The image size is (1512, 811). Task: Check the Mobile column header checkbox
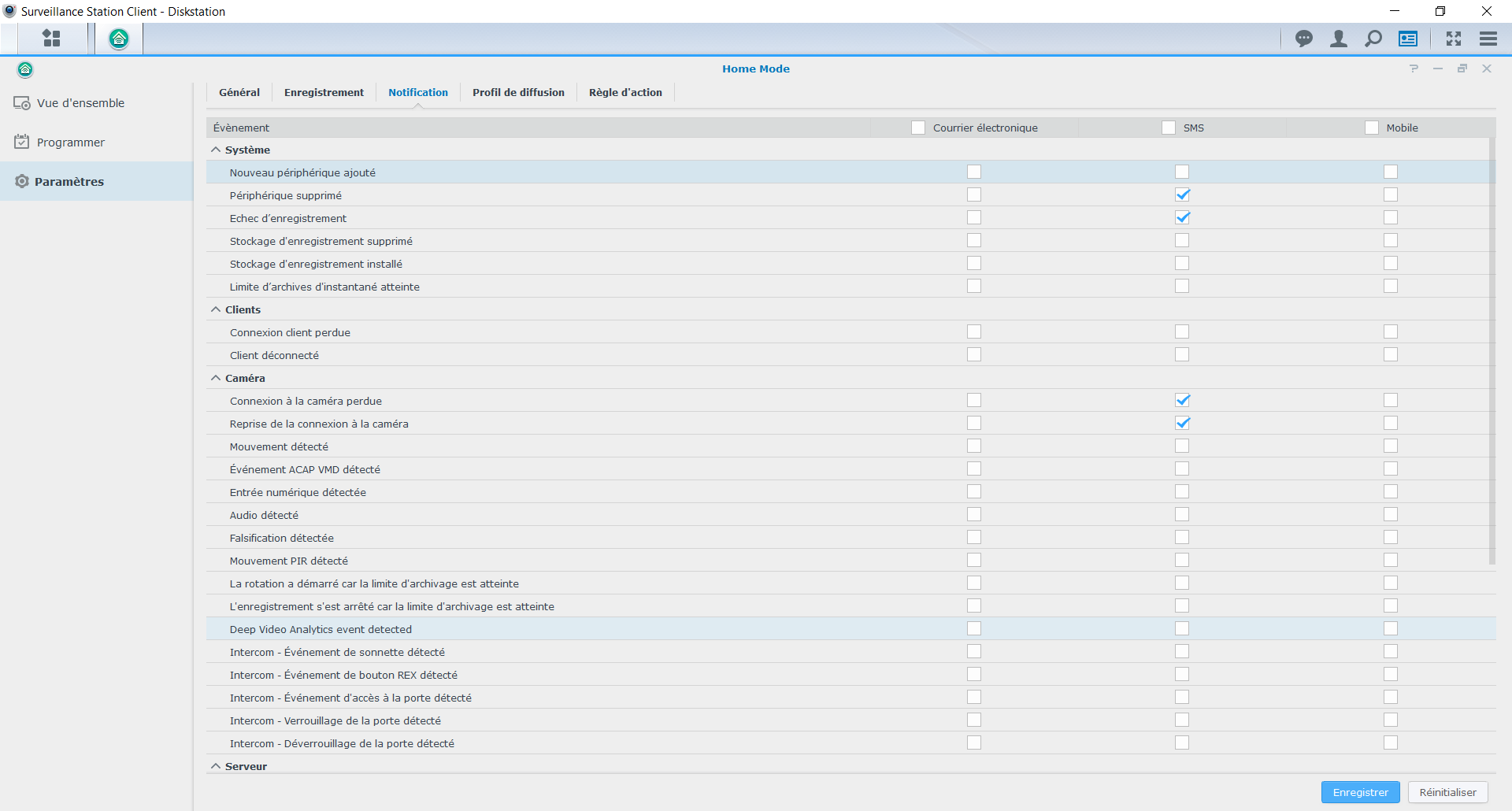pyautogui.click(x=1372, y=128)
